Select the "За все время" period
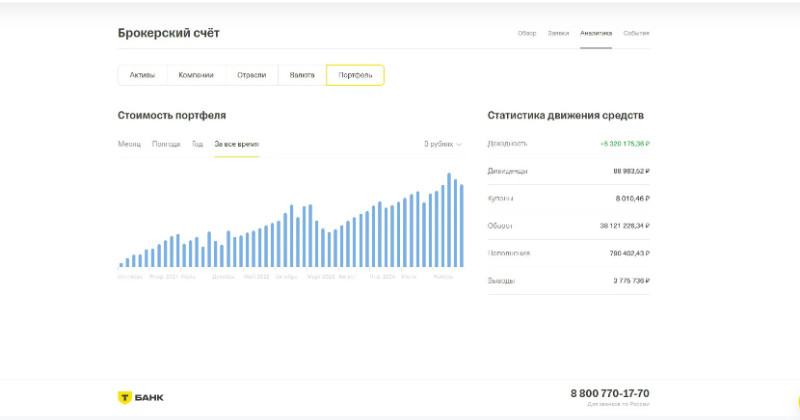800x420 pixels. coord(236,144)
